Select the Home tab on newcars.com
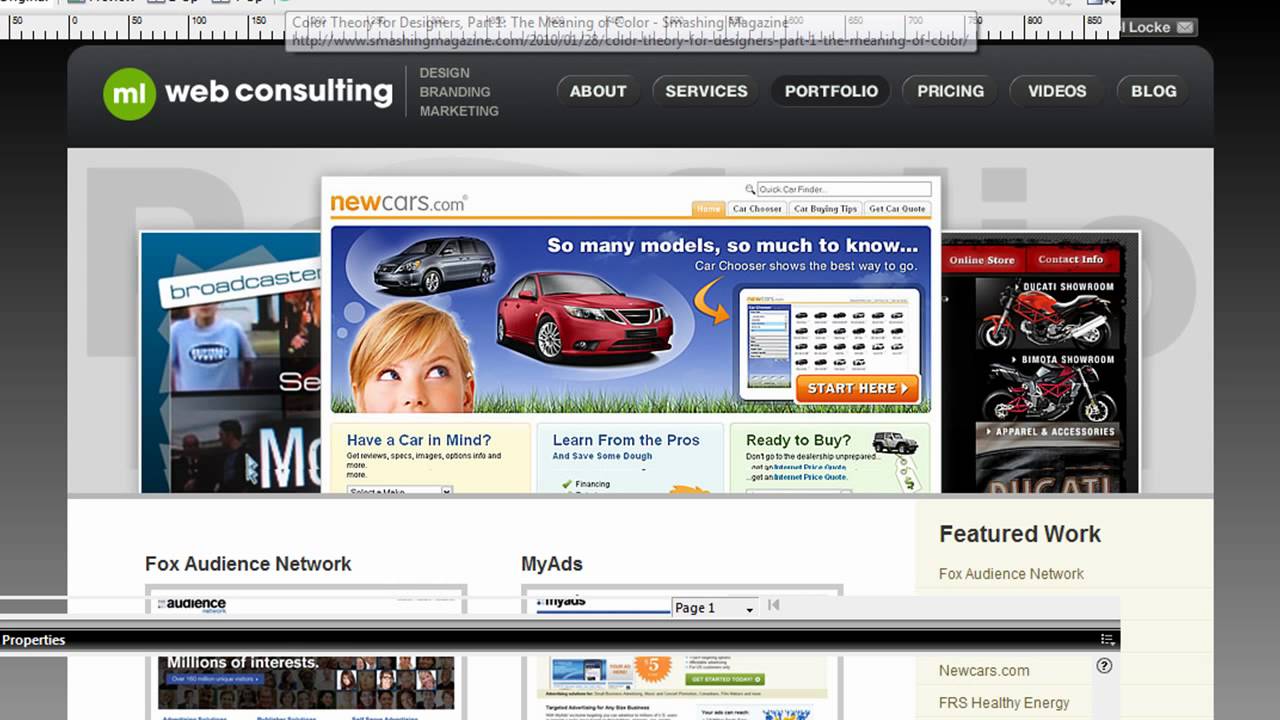1280x720 pixels. pyautogui.click(x=708, y=209)
